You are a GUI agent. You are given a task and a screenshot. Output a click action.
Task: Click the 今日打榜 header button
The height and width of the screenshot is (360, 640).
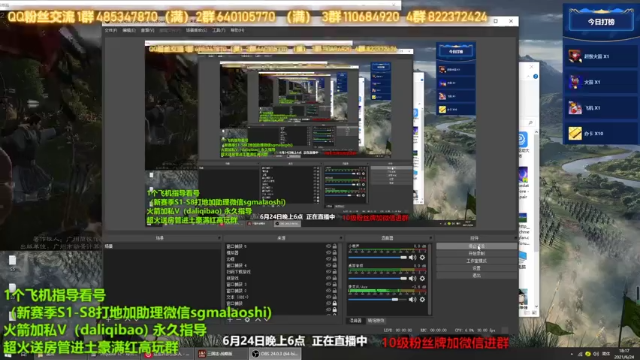(x=601, y=22)
